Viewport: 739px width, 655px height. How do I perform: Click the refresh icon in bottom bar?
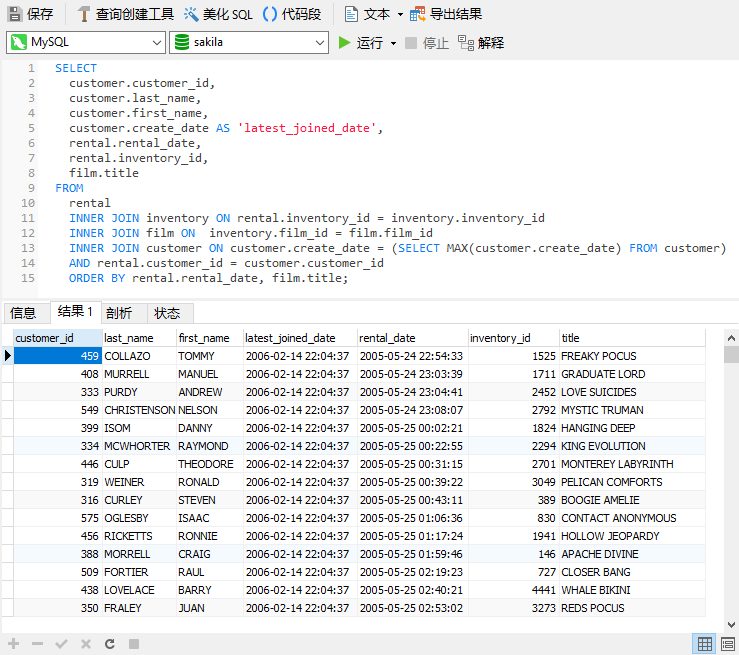pos(110,644)
